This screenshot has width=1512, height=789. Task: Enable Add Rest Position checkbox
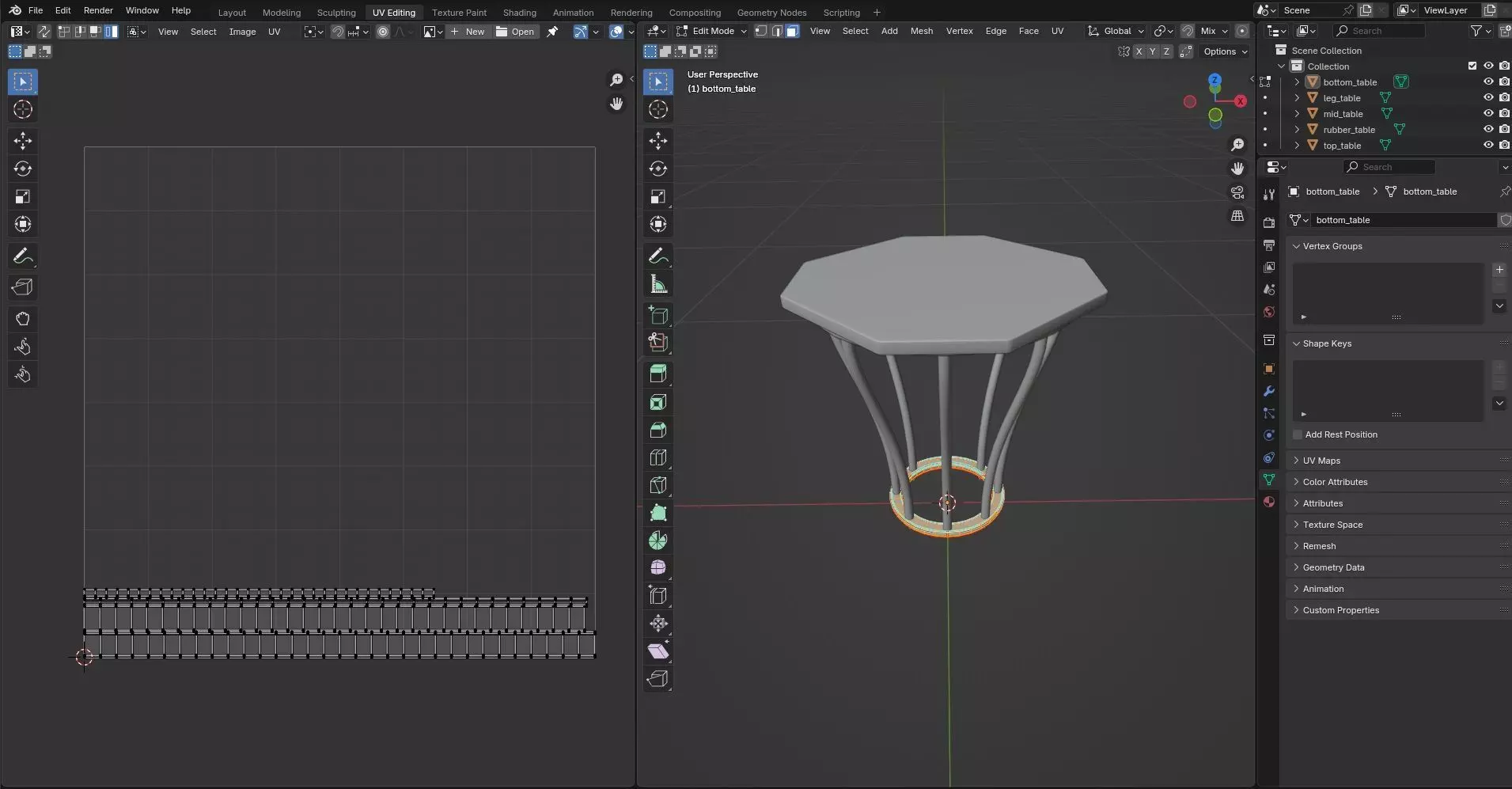1298,434
